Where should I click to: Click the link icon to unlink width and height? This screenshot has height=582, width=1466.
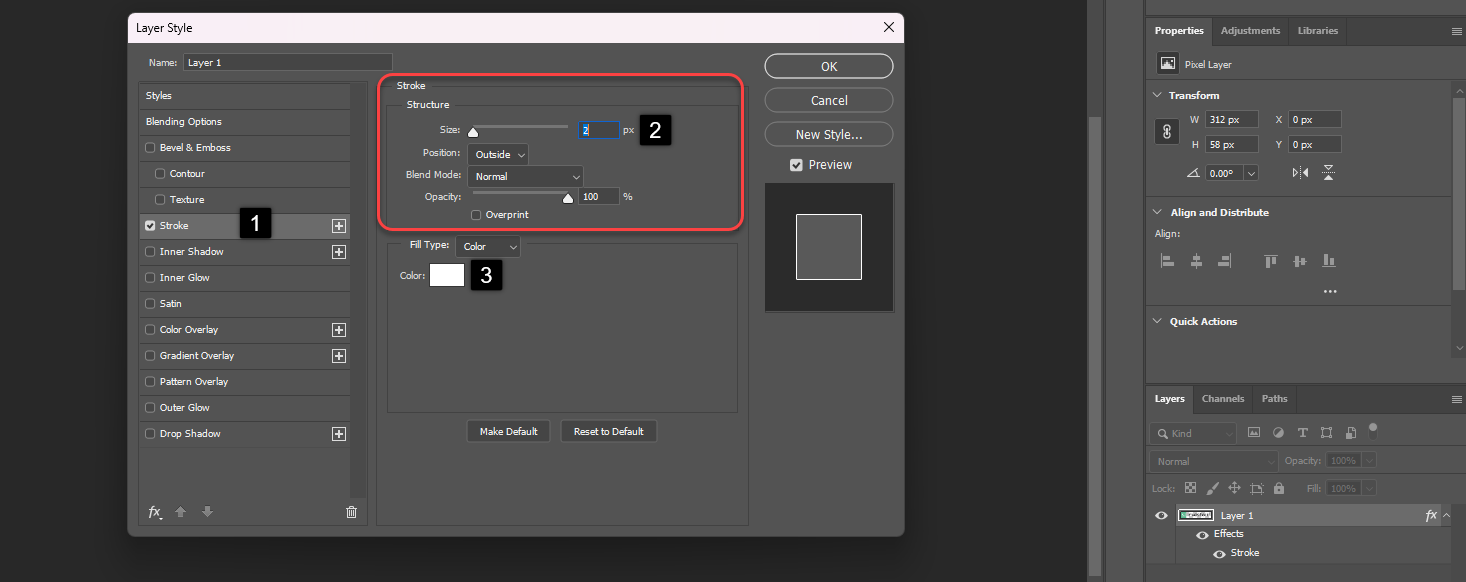(1166, 130)
